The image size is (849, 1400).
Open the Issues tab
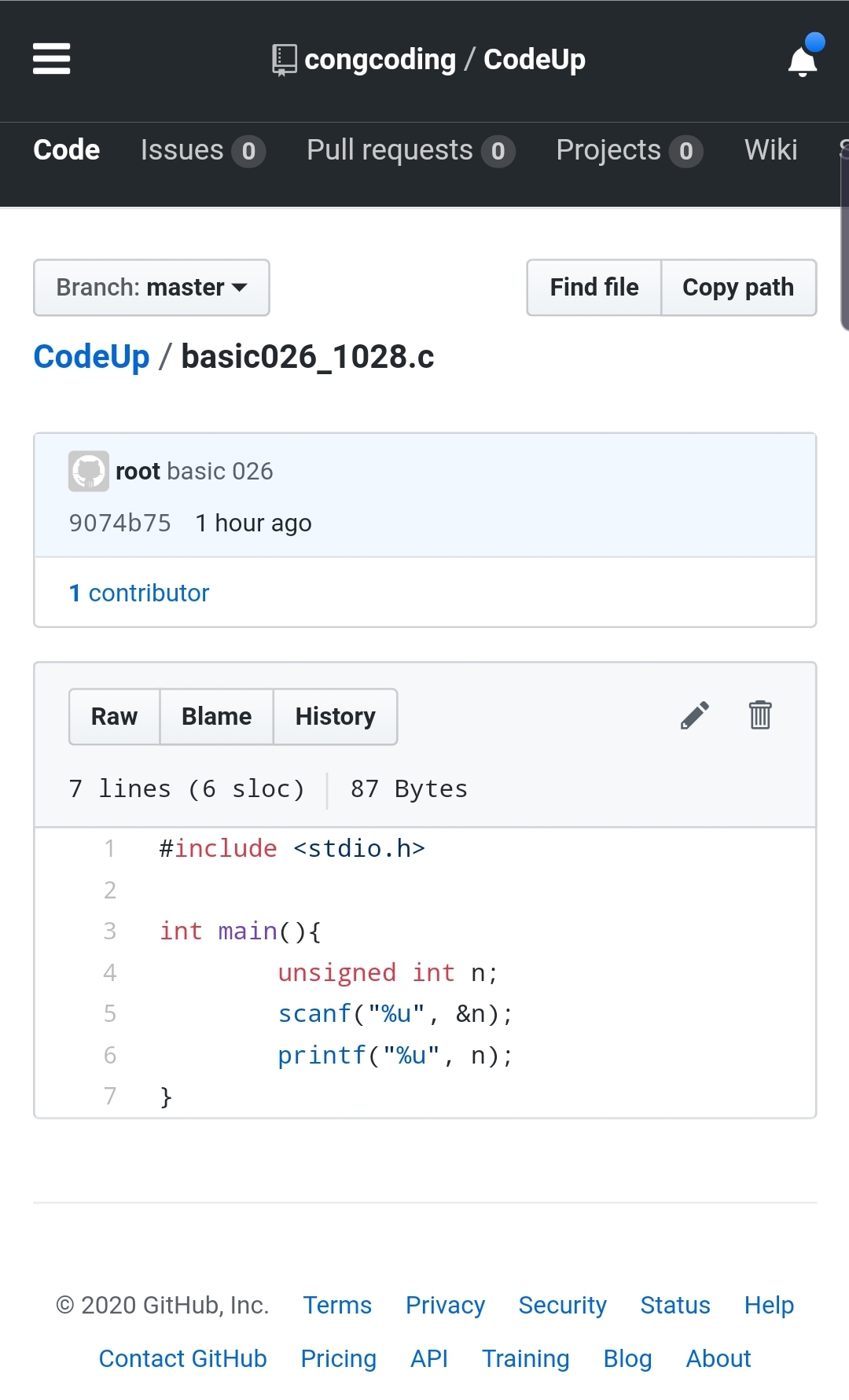203,150
